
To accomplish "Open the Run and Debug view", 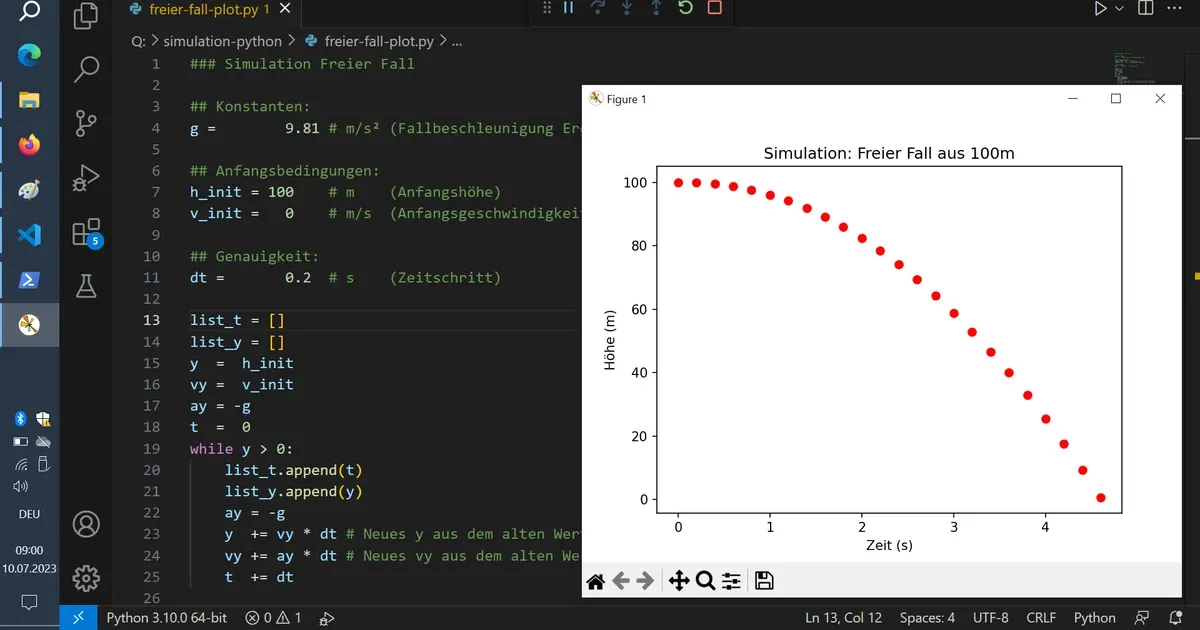I will tap(87, 179).
